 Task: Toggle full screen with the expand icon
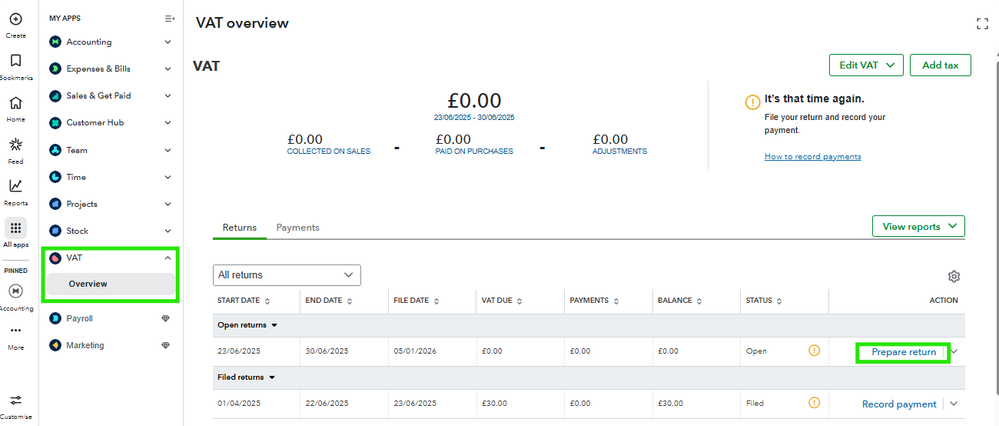[981, 23]
